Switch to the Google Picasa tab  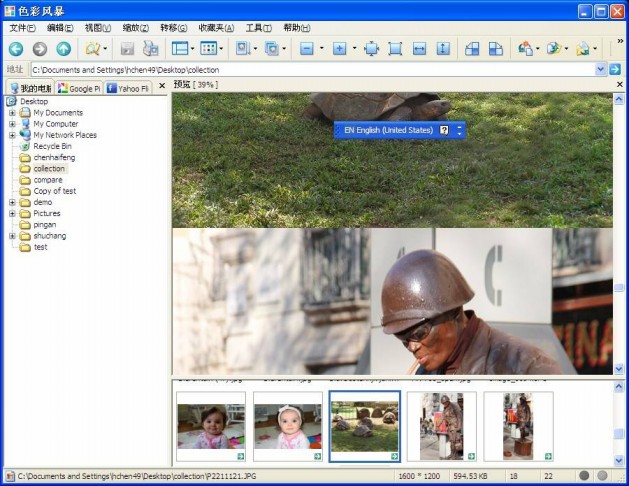pos(79,88)
